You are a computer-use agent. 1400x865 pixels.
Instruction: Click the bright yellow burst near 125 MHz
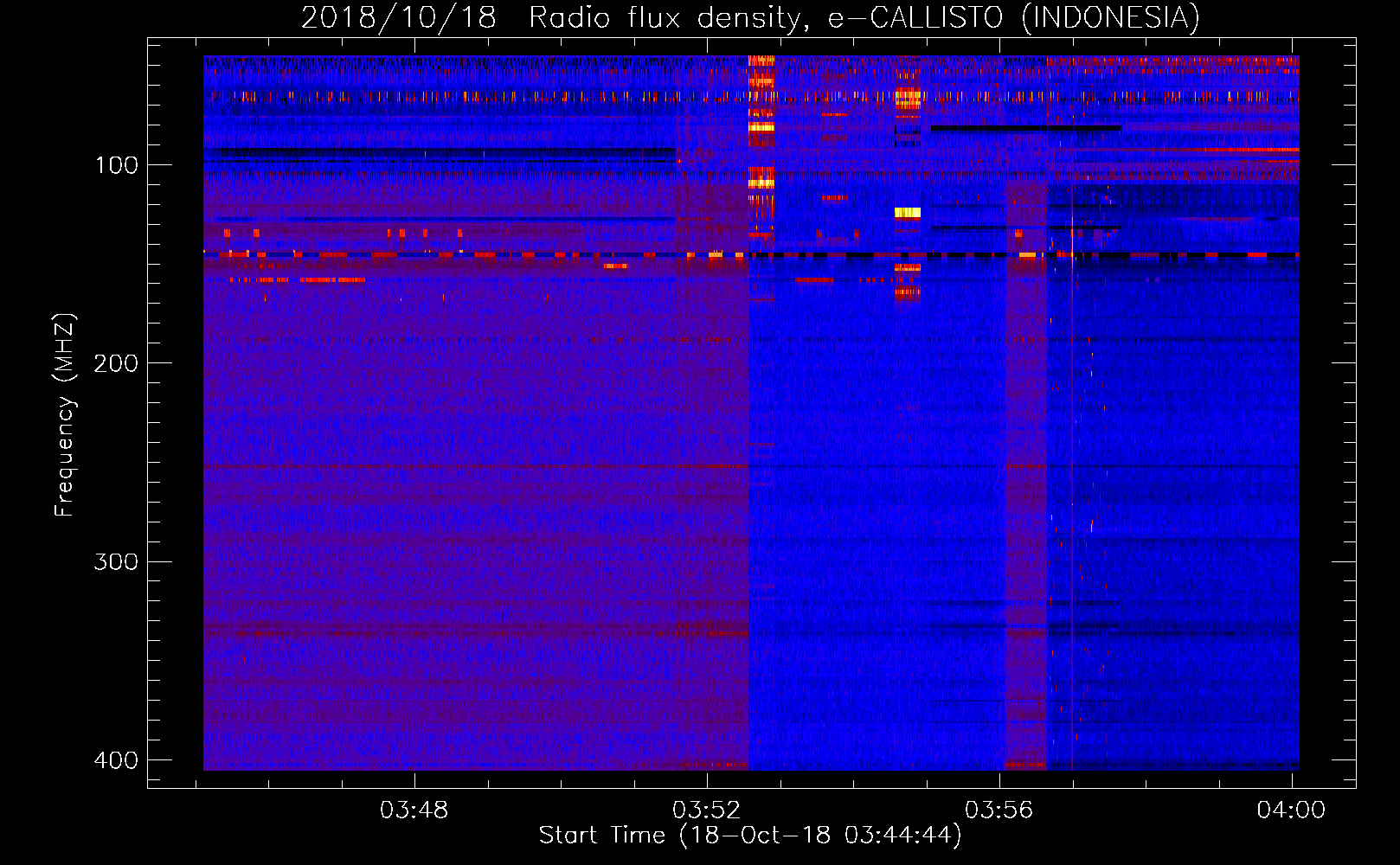pos(908,212)
